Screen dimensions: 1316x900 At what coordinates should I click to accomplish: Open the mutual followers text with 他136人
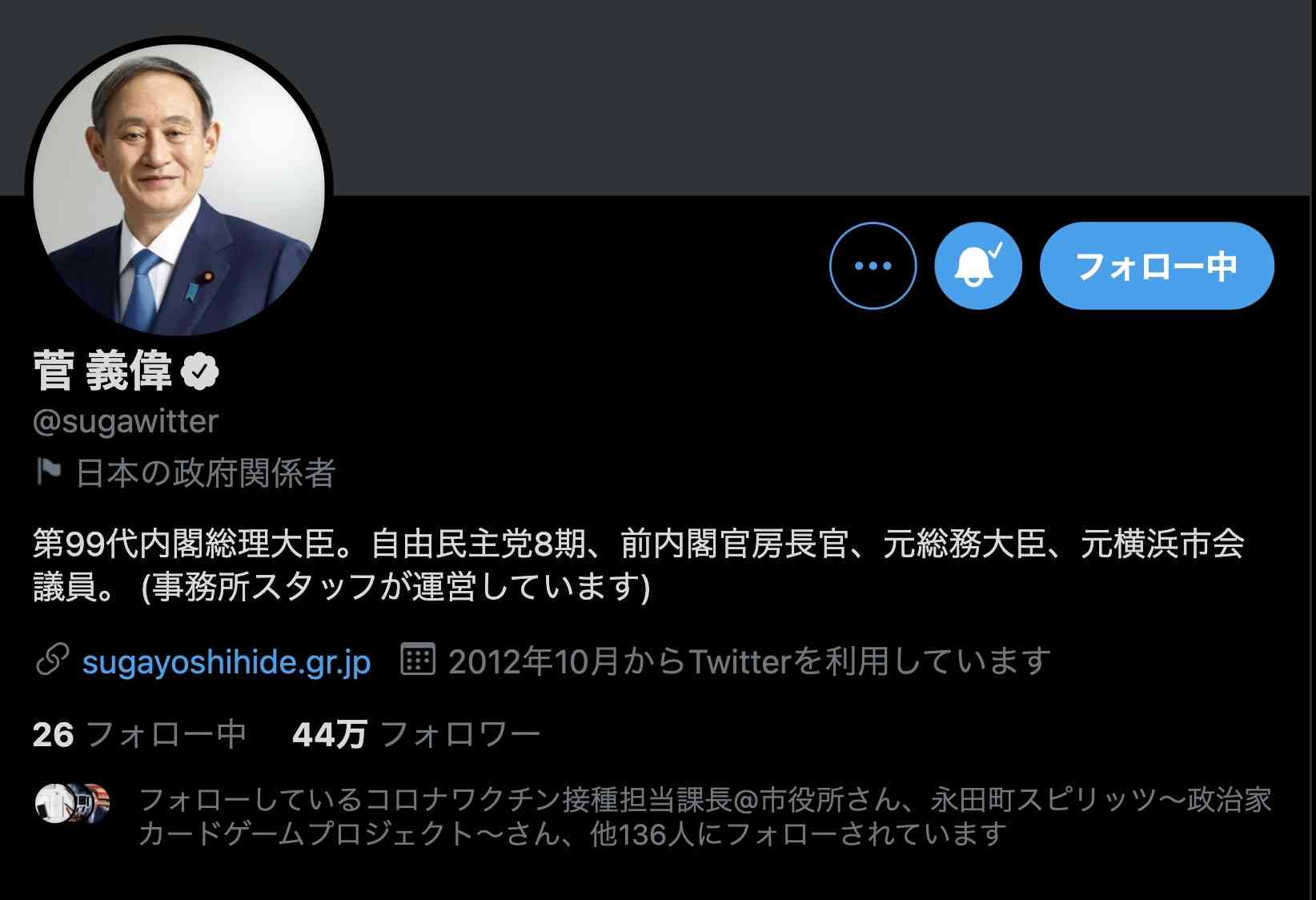click(705, 817)
